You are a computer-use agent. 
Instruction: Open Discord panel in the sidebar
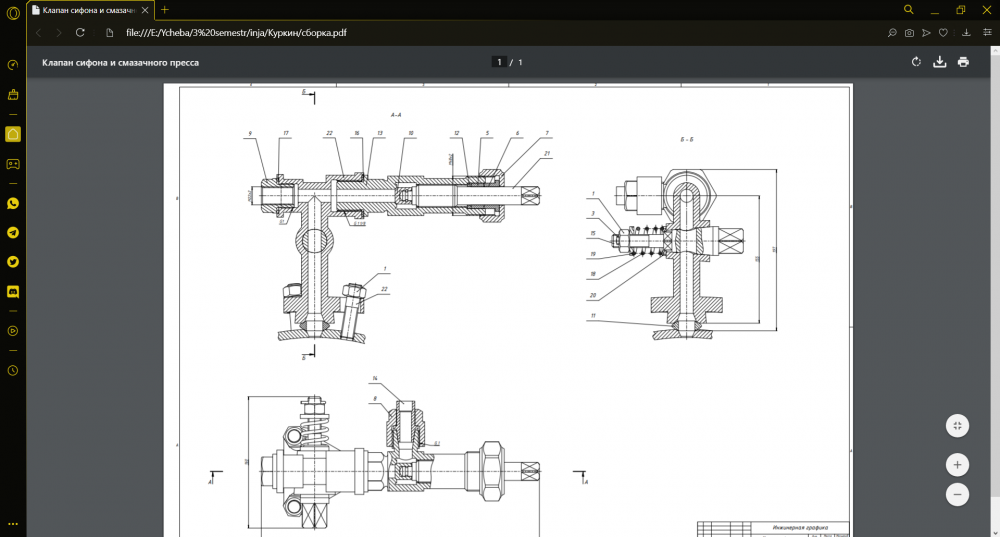[13, 292]
